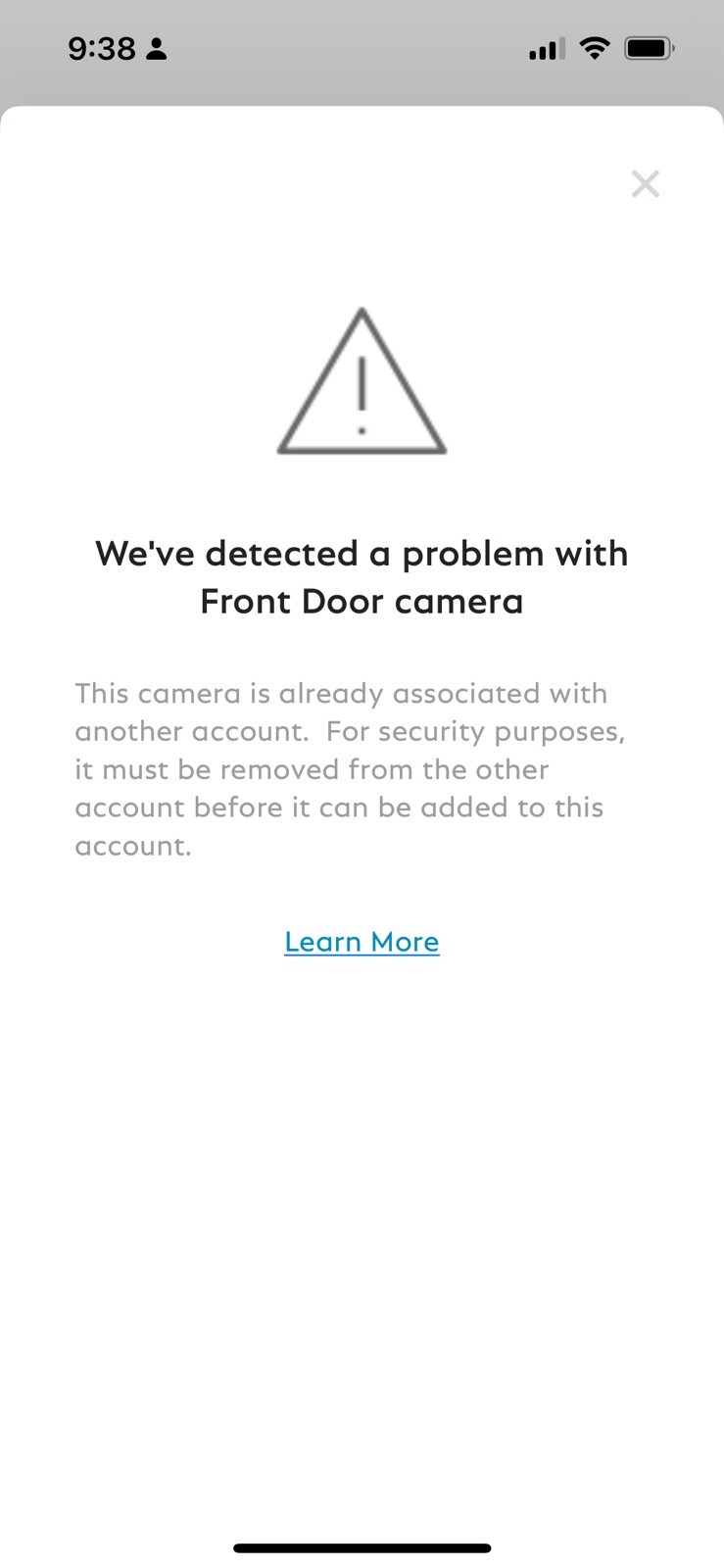Image resolution: width=724 pixels, height=1568 pixels.
Task: Tap the "We've detected a problem with" heading line
Action: click(x=362, y=554)
